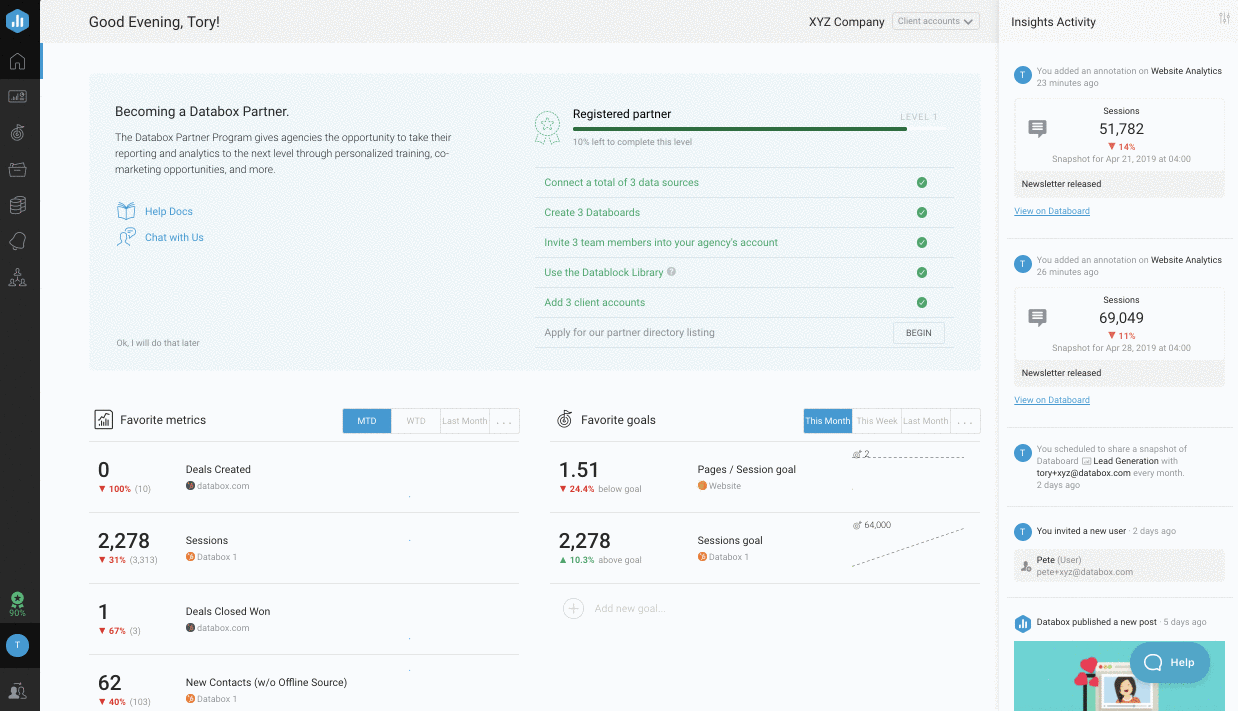Screen dimensions: 1238x711
Task: Click the Favorite metrics chart icon
Action: click(x=103, y=420)
